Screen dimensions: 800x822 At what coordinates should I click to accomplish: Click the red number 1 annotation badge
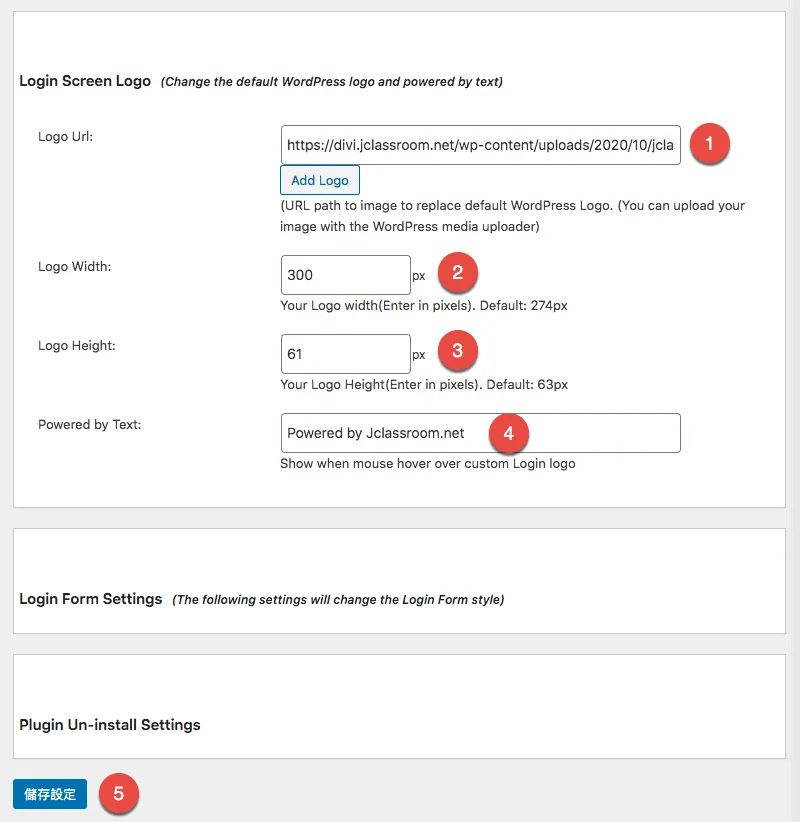tap(710, 144)
